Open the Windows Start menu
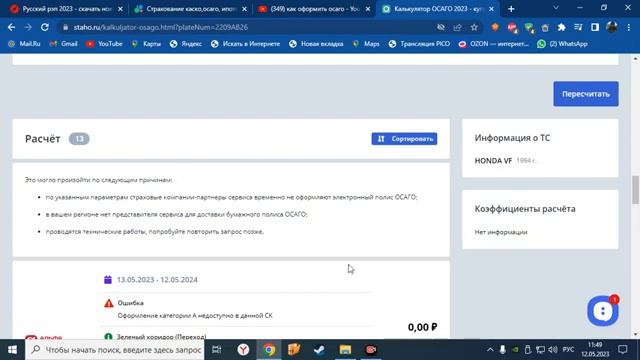This screenshot has width=640, height=360. 12,350
